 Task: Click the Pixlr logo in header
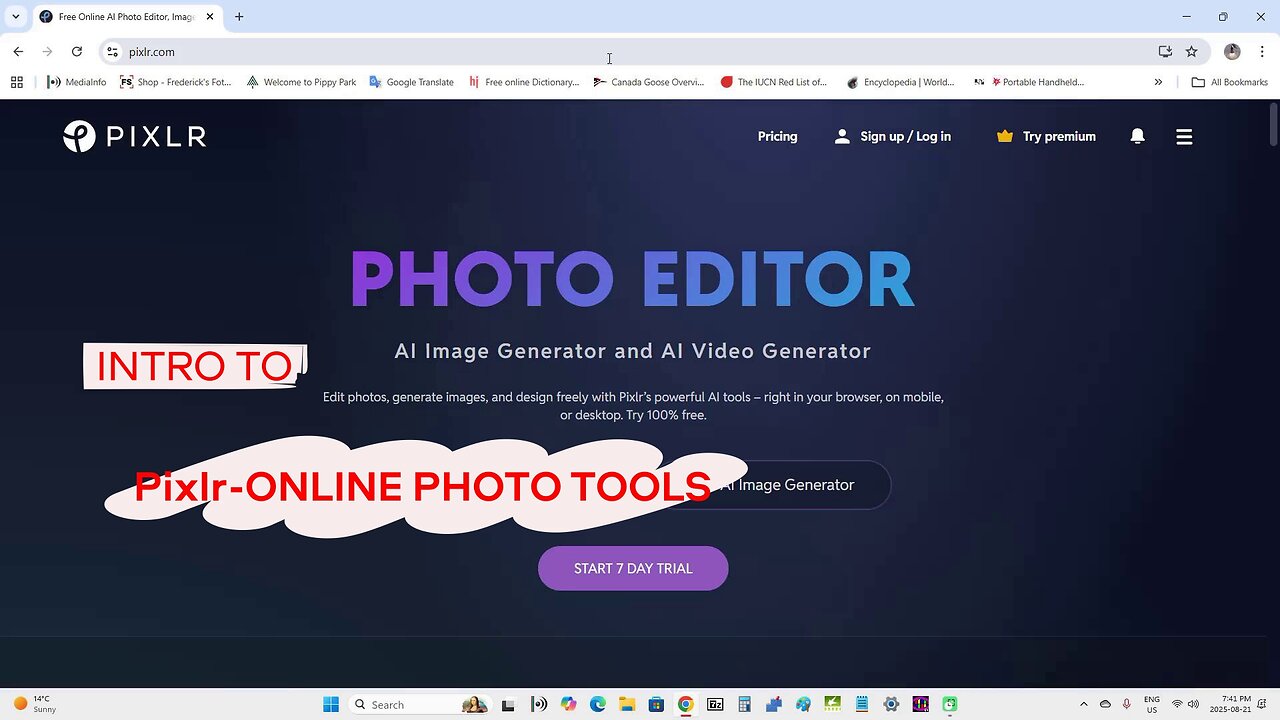click(135, 136)
